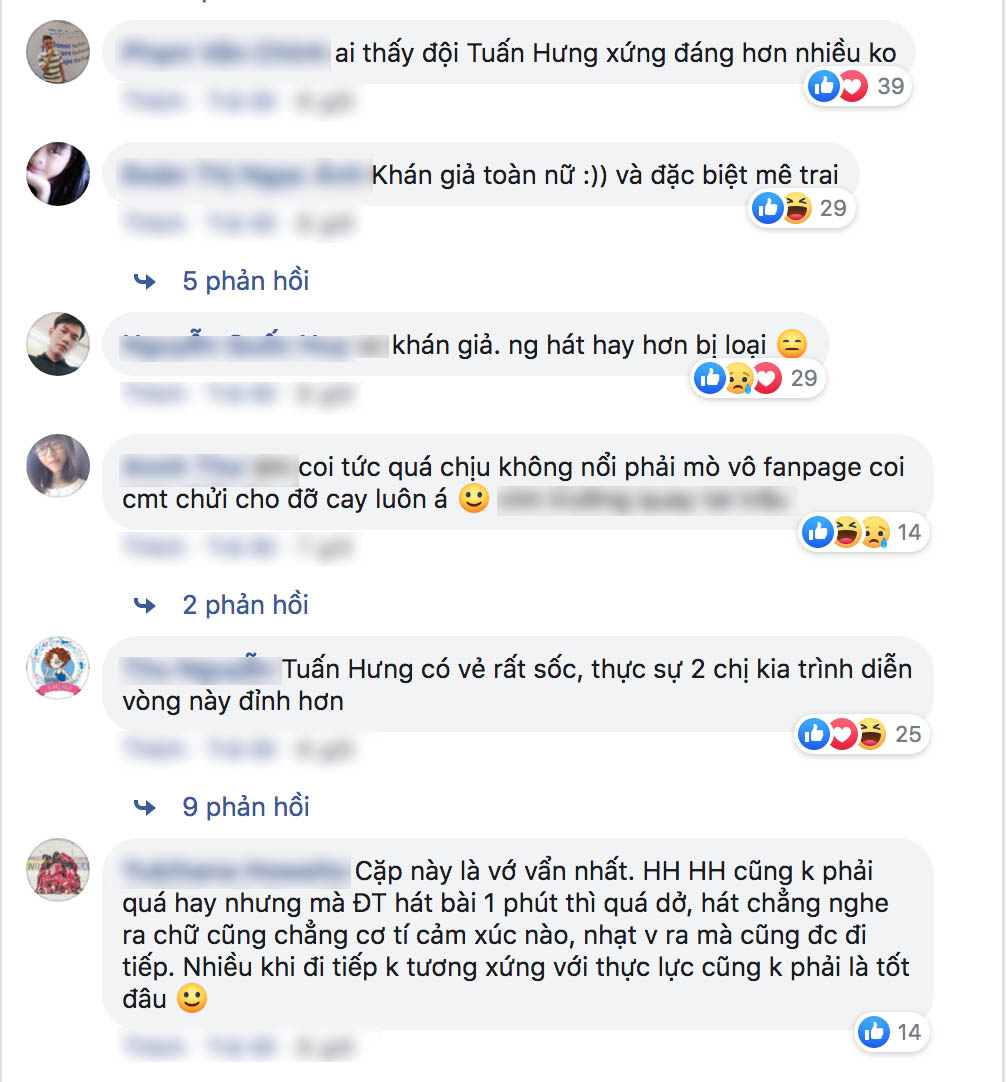Expand the '9 phản hồi' replies
The image size is (1006, 1082).
(245, 807)
